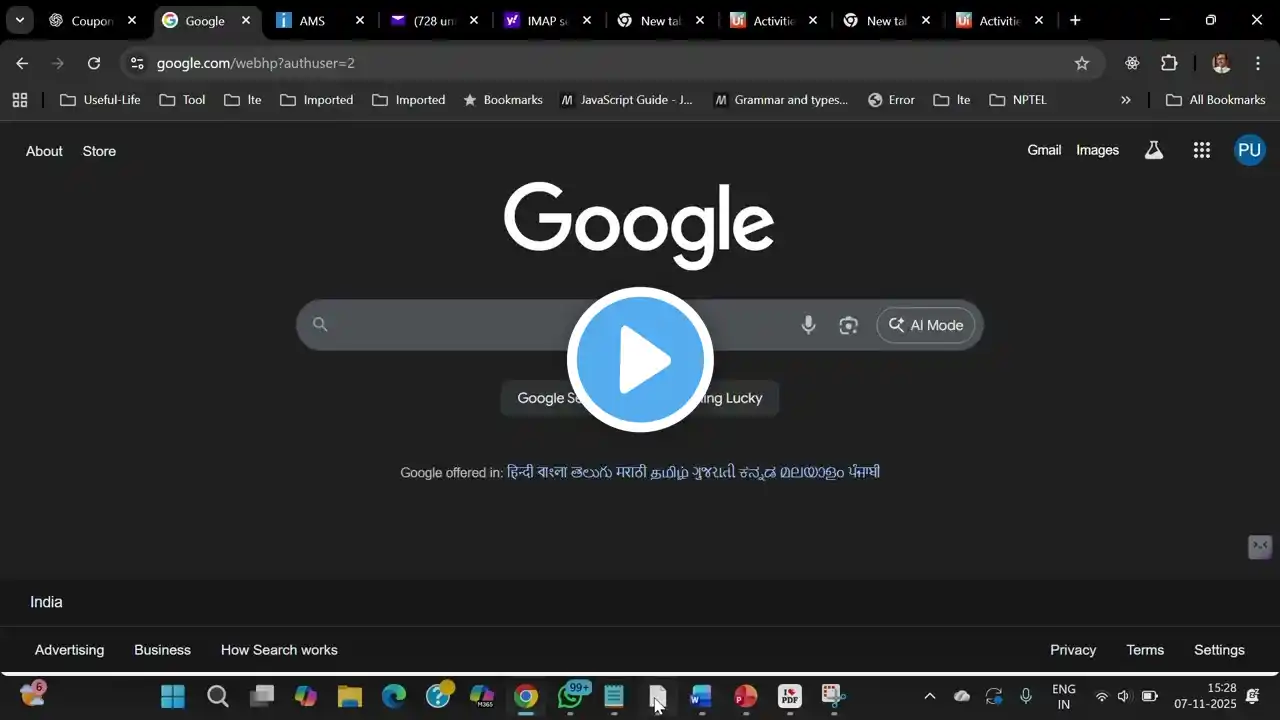Open a new tab with plus button
Screen dimensions: 1280x720
(1075, 20)
